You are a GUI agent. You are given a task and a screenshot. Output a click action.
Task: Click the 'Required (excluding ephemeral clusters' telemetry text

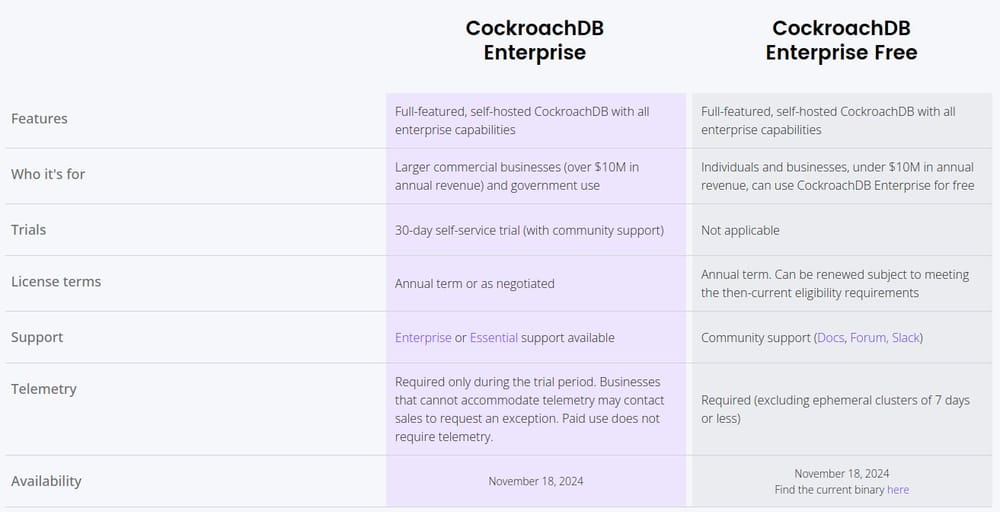pos(835,401)
